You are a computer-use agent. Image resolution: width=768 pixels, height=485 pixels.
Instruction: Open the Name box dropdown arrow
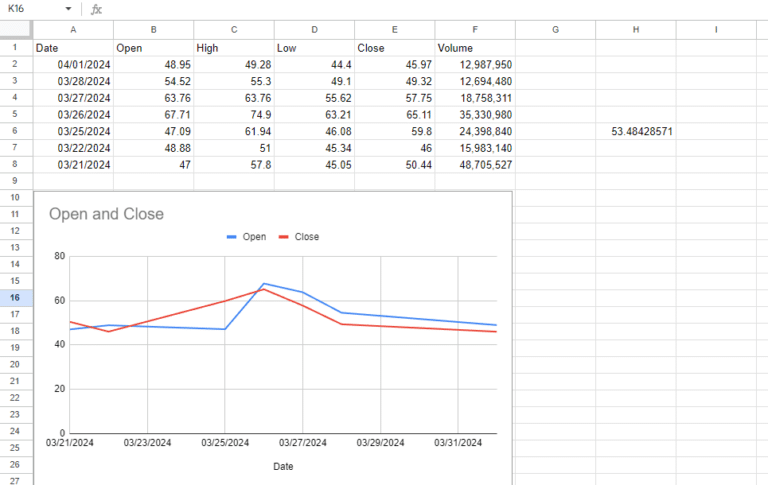tap(68, 9)
